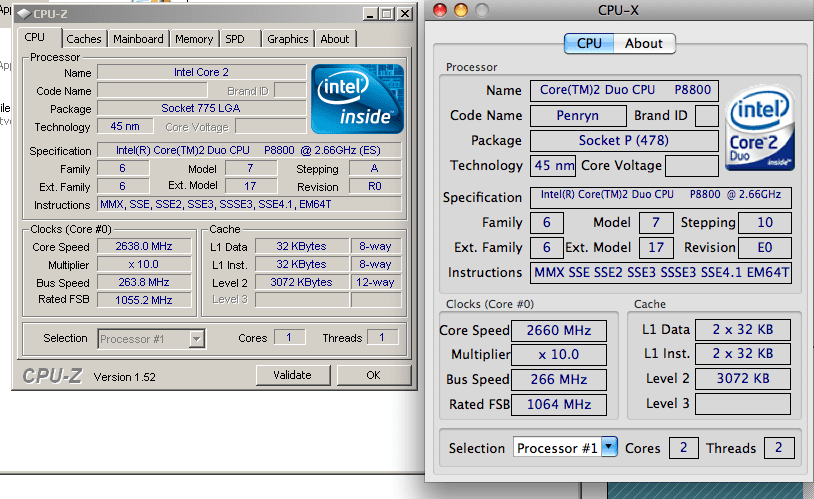
Task: Minimize the CPU-Z window
Action: [x=370, y=14]
